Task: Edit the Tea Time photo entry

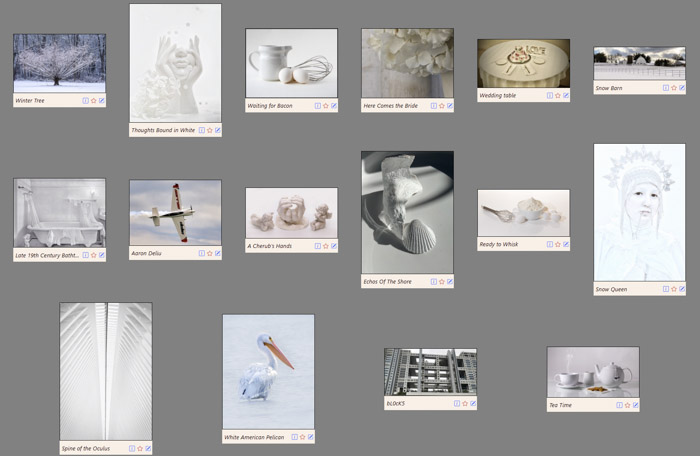Action: coord(635,405)
